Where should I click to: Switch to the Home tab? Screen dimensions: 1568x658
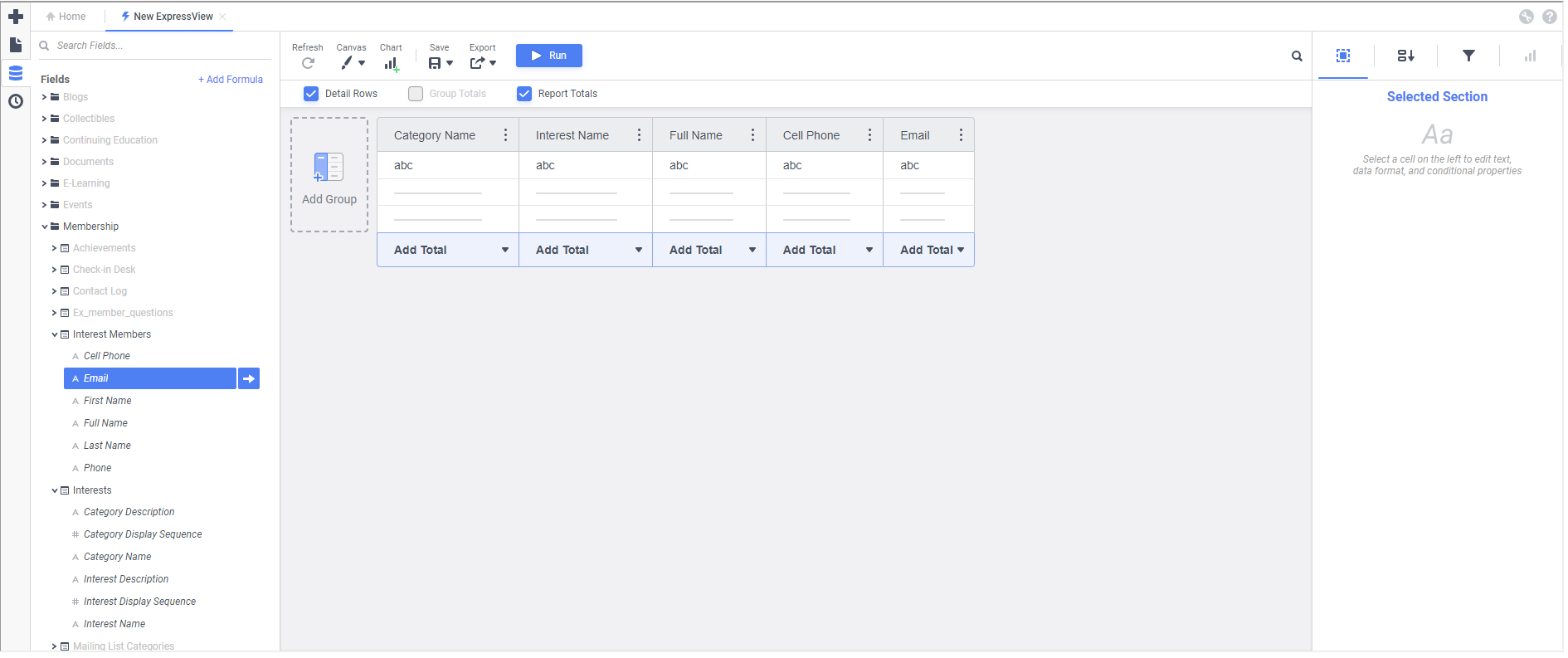(x=66, y=17)
